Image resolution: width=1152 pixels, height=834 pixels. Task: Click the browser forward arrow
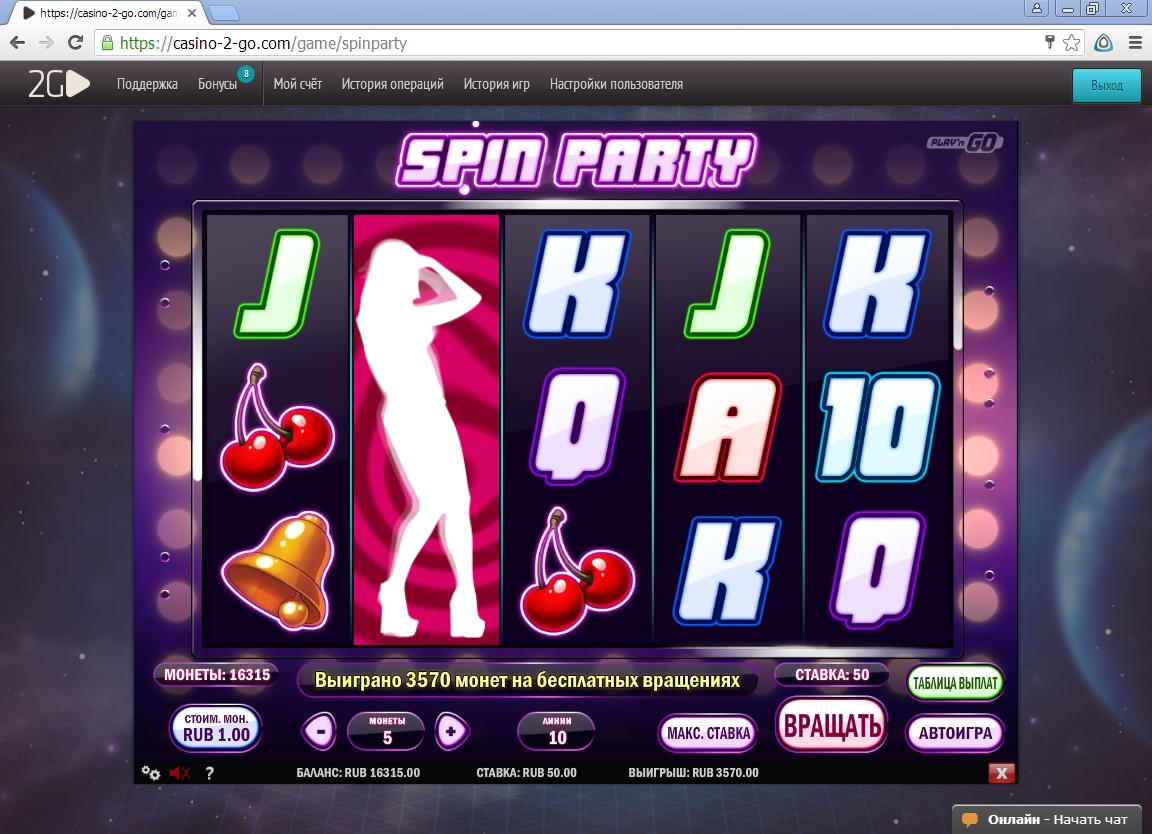[46, 43]
